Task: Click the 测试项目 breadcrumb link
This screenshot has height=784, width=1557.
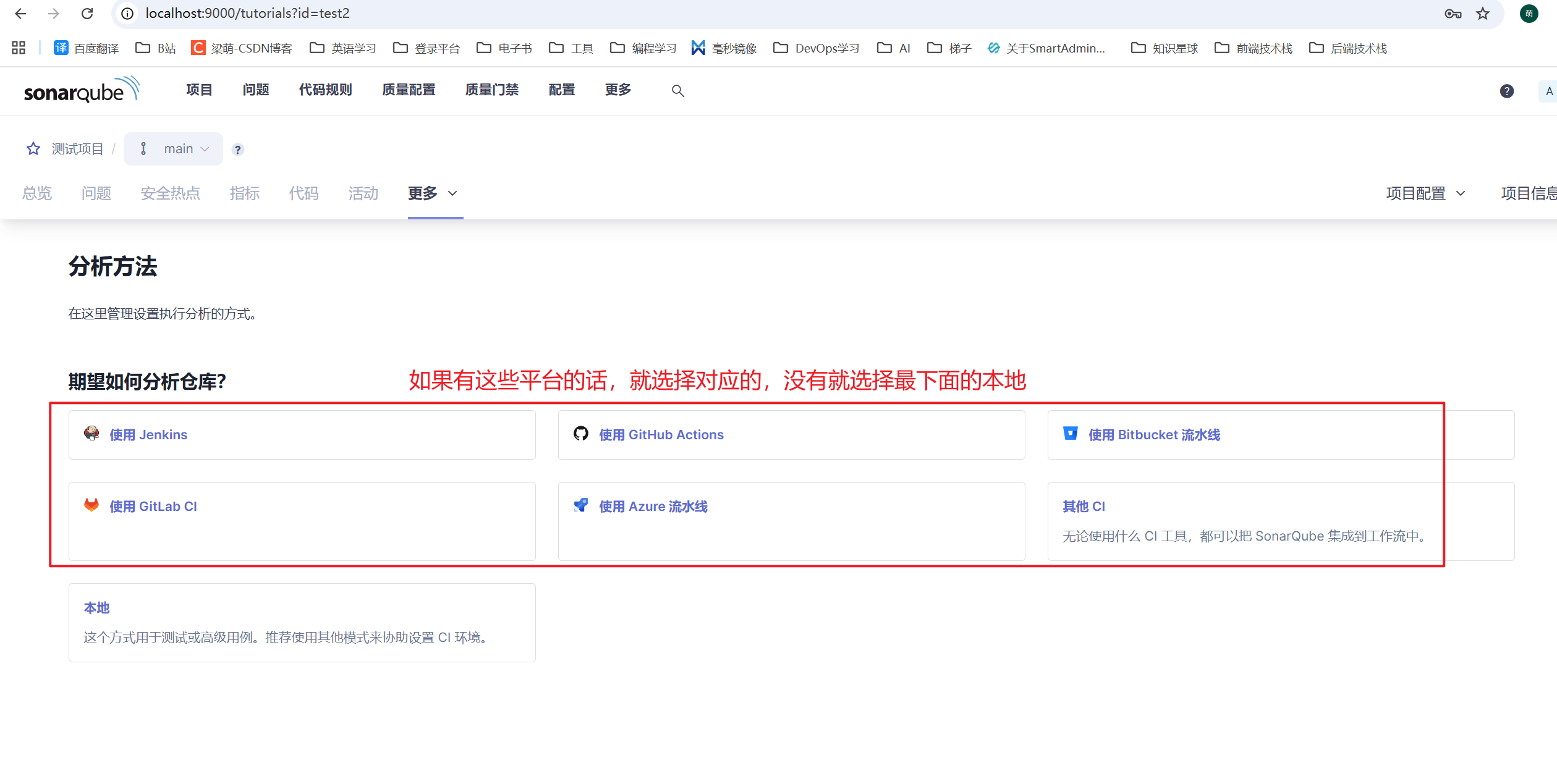Action: pyautogui.click(x=77, y=149)
